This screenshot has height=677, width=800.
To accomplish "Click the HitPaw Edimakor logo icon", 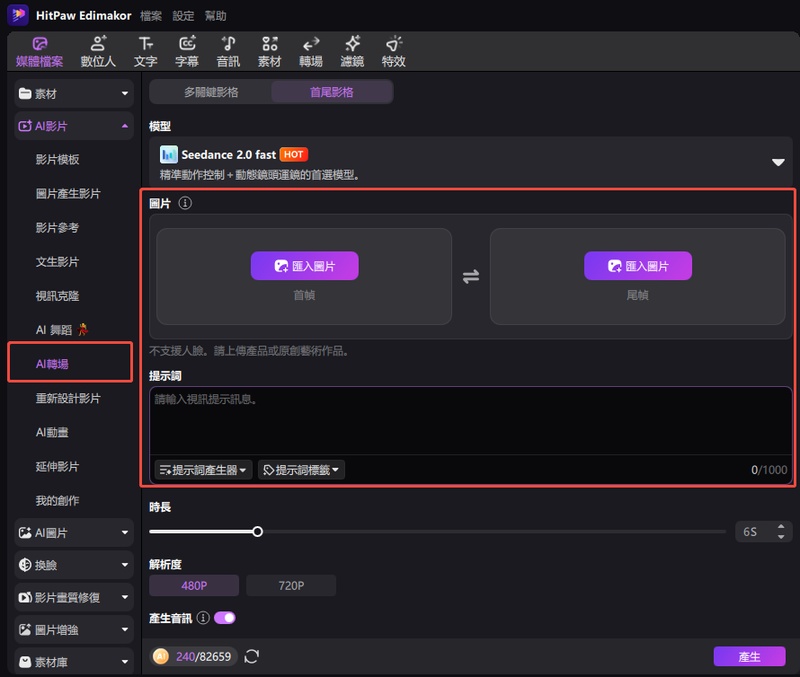I will tap(18, 15).
